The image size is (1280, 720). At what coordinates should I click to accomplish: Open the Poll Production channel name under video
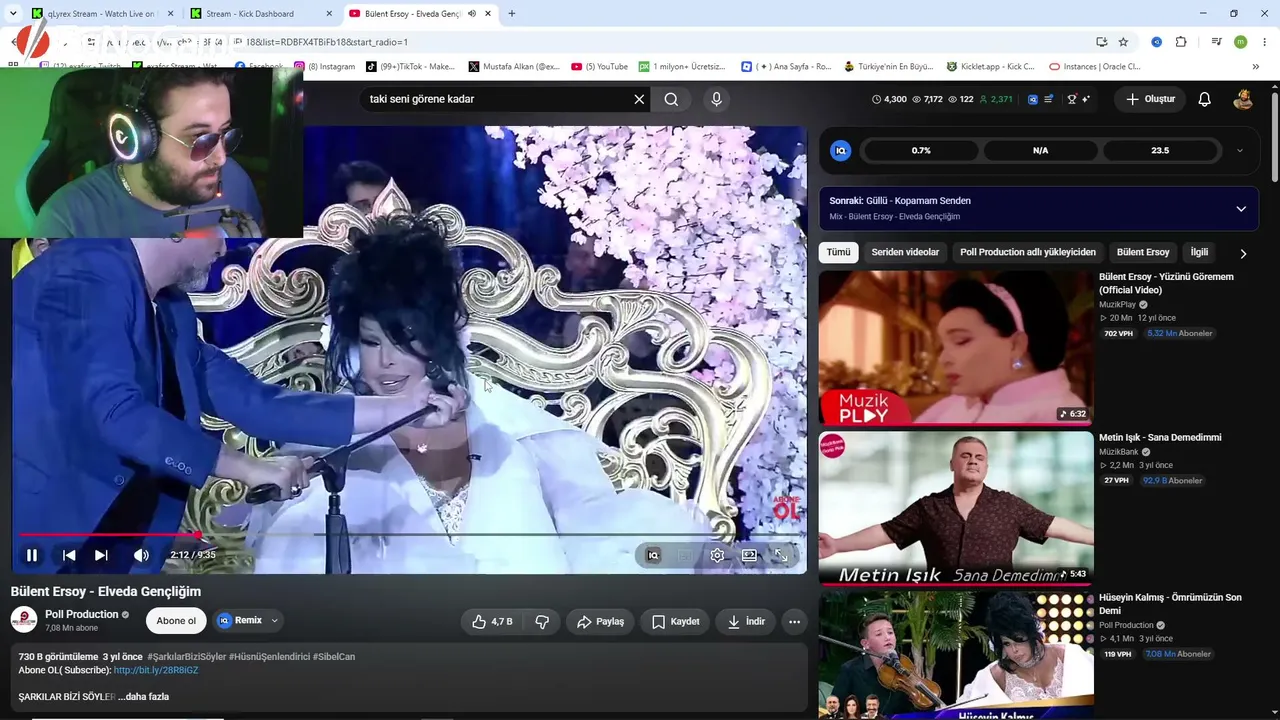point(82,614)
